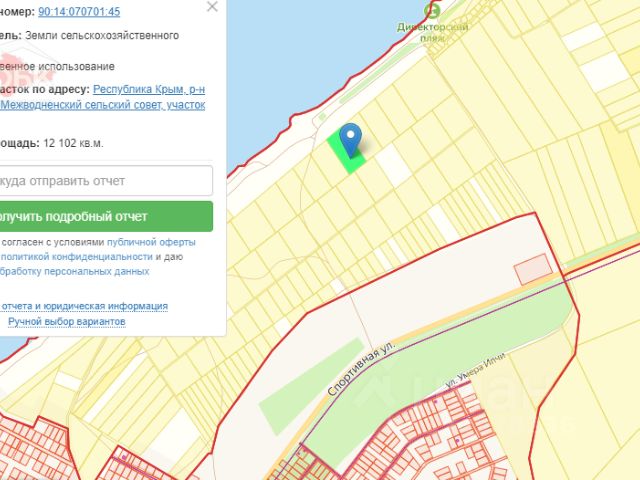Click the green detailed report button
The width and height of the screenshot is (640, 480).
[x=105, y=216]
